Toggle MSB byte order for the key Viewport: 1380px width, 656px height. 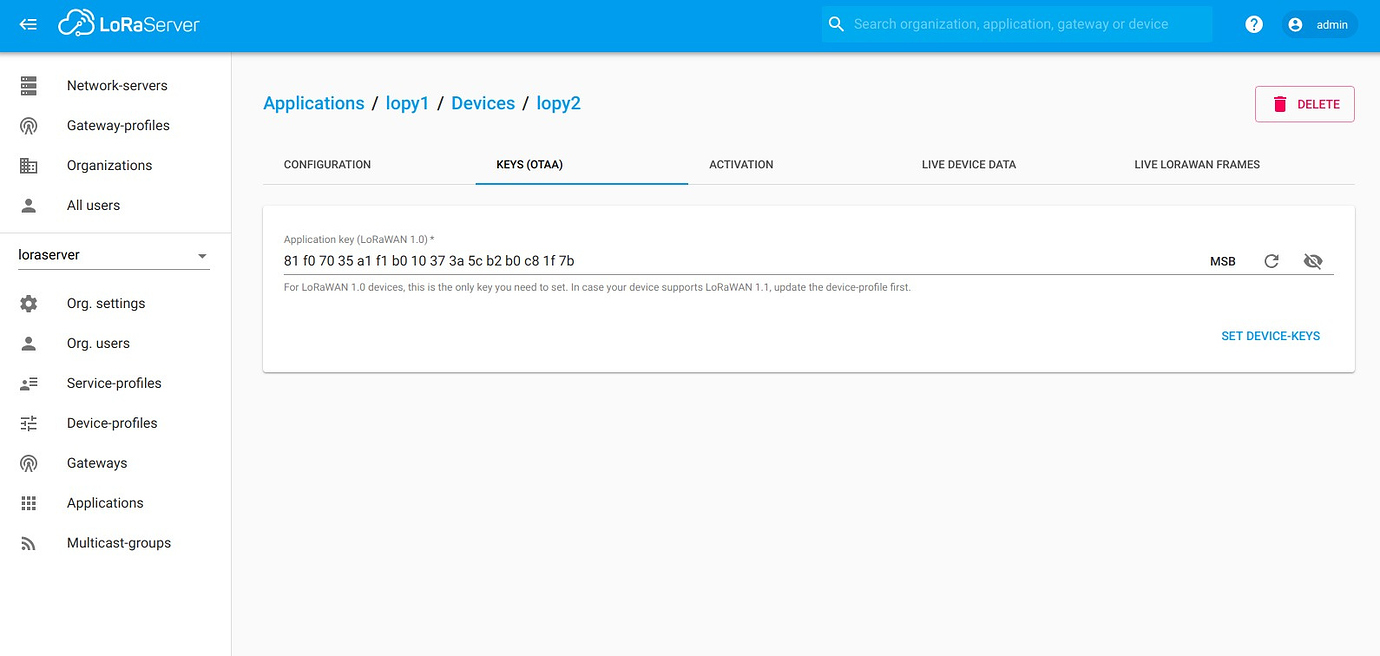click(1222, 261)
